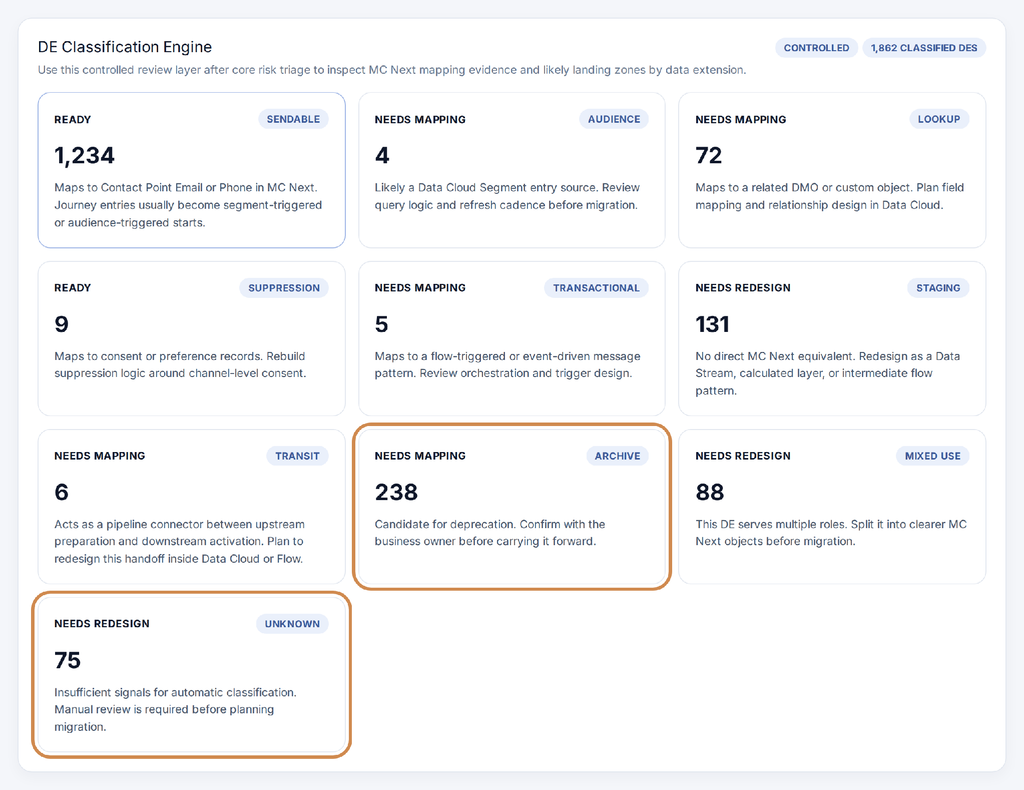The height and width of the screenshot is (790, 1024).
Task: Click the CONTROLLED badge in the header
Action: tap(816, 48)
